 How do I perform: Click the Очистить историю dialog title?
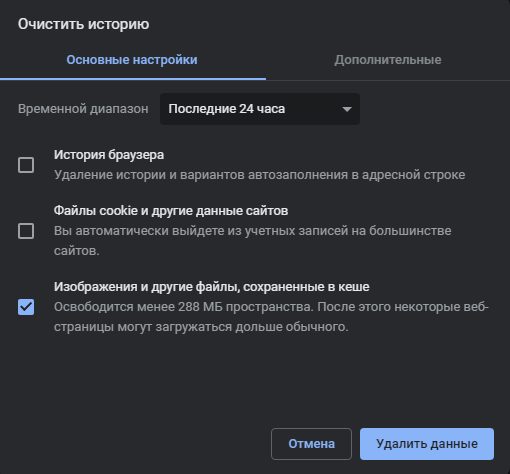83,24
